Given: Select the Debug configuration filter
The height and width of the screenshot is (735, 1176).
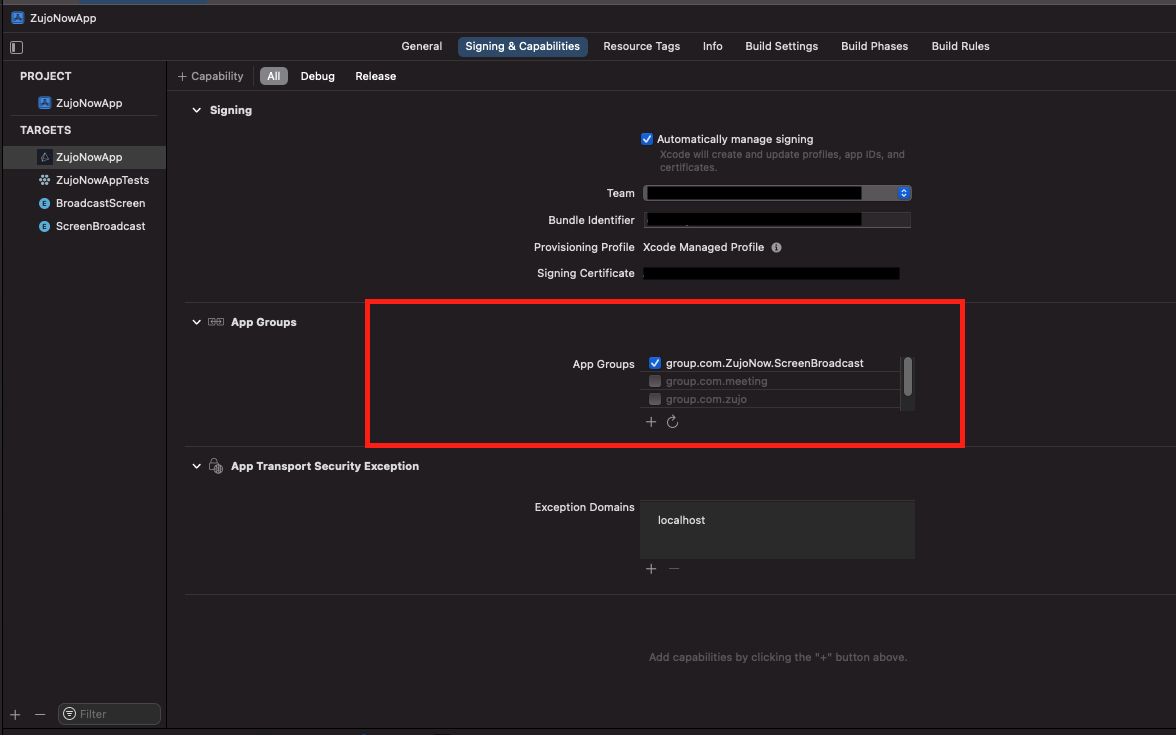Looking at the screenshot, I should click(317, 76).
